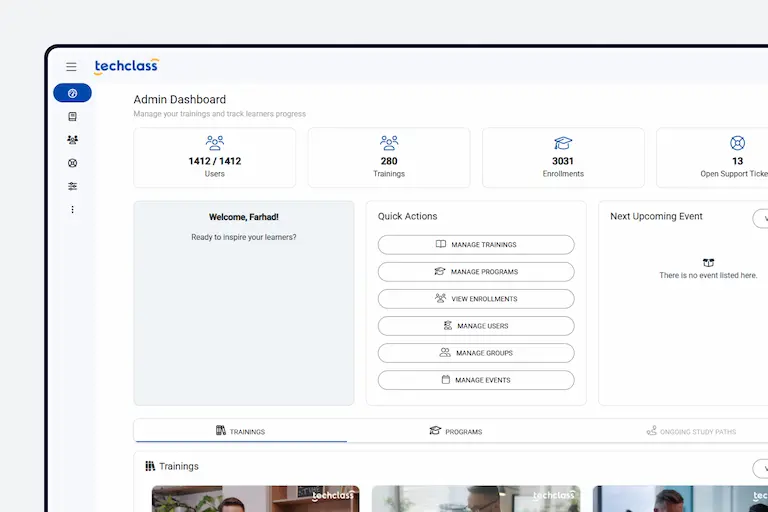Open the hamburger menu
Viewport: 768px width, 512px height.
pos(72,67)
